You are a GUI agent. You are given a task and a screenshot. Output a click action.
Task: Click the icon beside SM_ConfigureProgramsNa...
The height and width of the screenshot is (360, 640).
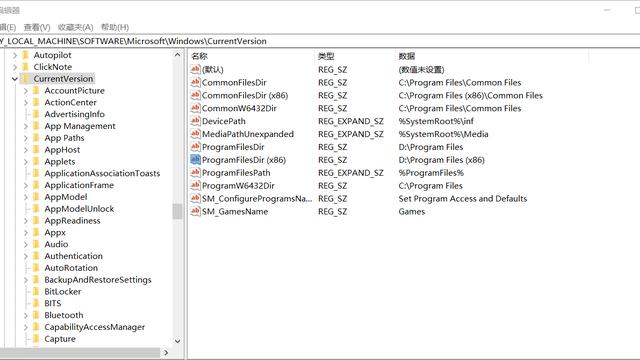pos(196,198)
